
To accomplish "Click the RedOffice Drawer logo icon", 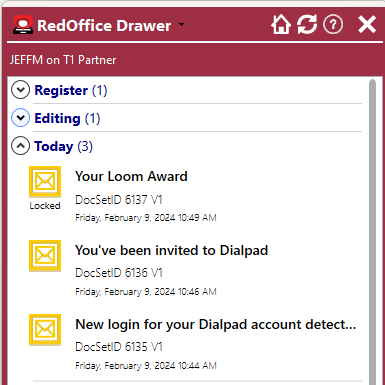I will pyautogui.click(x=23, y=25).
